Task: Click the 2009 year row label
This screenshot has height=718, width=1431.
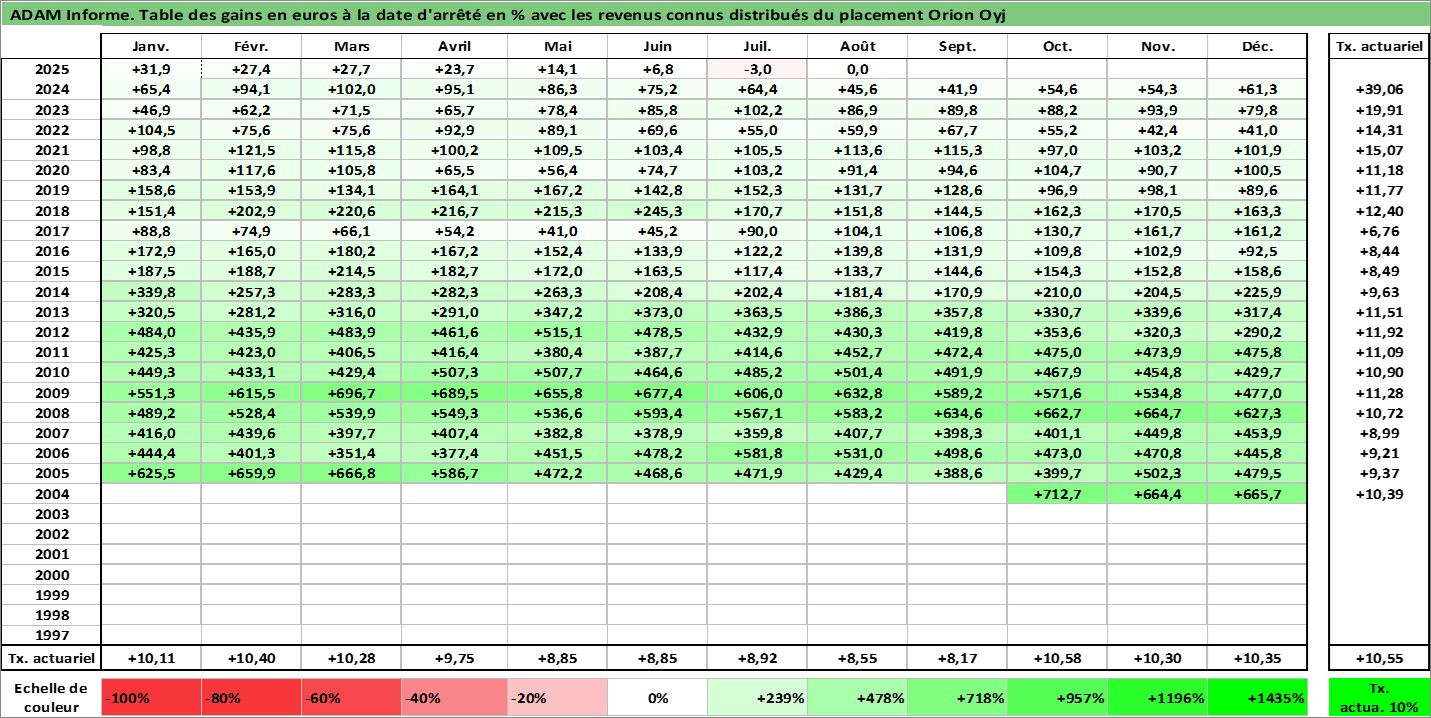Action: (x=52, y=393)
